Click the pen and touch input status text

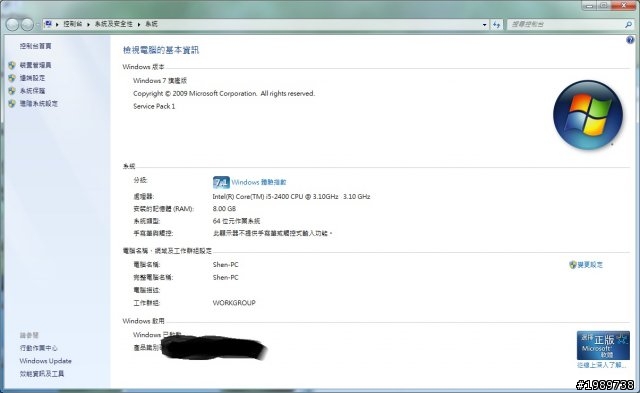click(x=273, y=233)
